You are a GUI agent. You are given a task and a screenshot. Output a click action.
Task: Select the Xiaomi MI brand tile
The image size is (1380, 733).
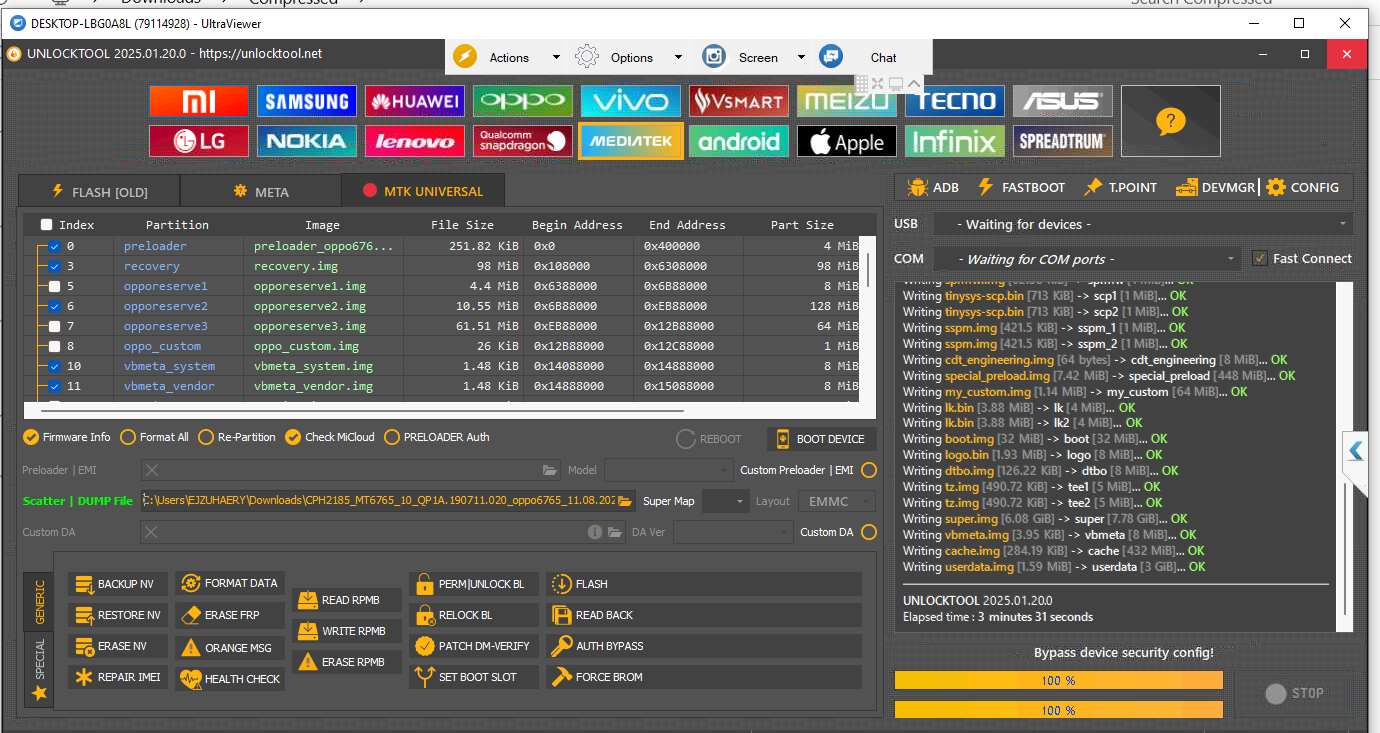click(x=198, y=101)
